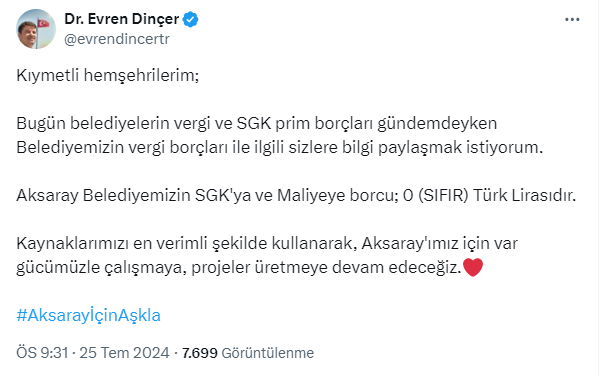Image resolution: width=612 pixels, height=376 pixels.
Task: Visit the @evrendincertr handle link
Action: point(117,39)
